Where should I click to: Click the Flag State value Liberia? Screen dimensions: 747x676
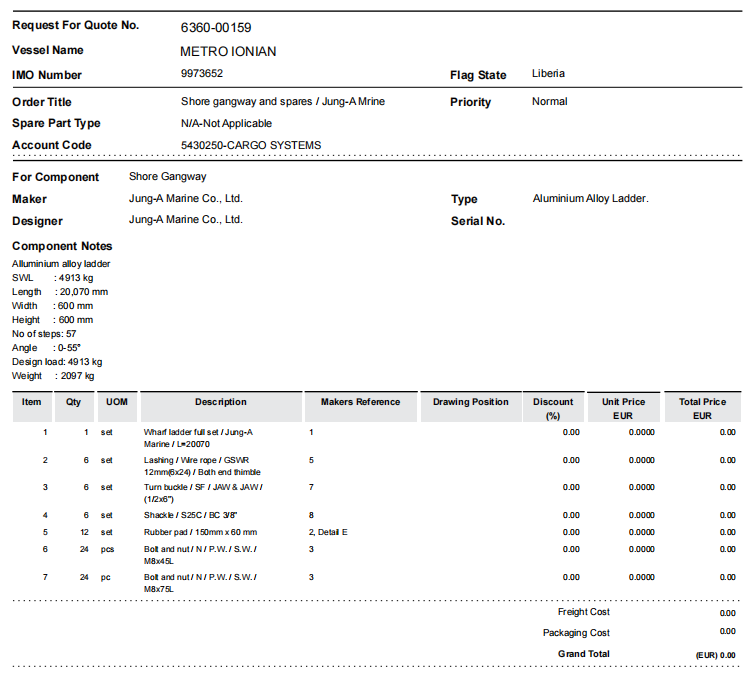click(548, 74)
